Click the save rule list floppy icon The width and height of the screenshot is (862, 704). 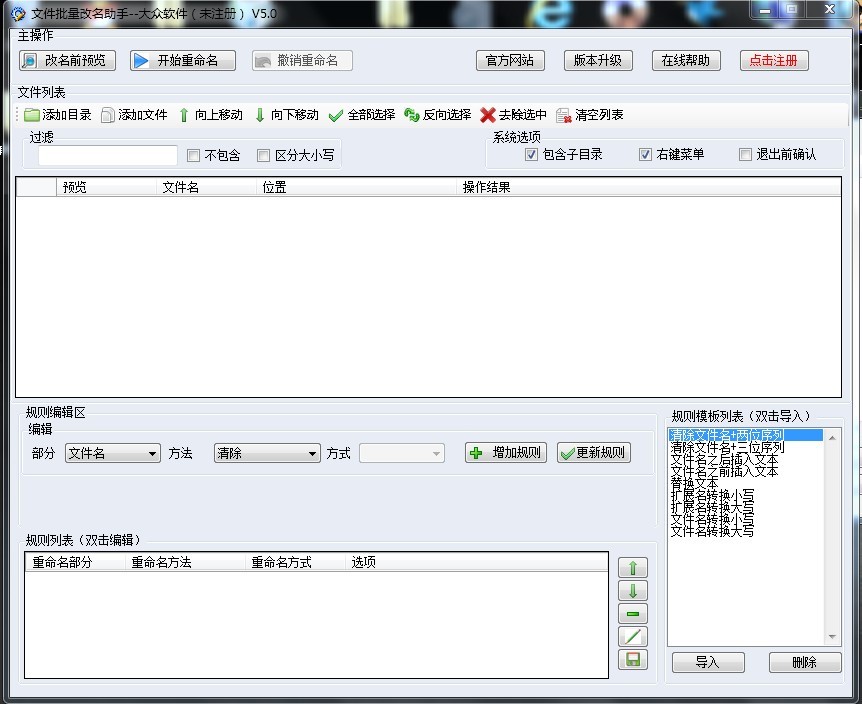633,660
